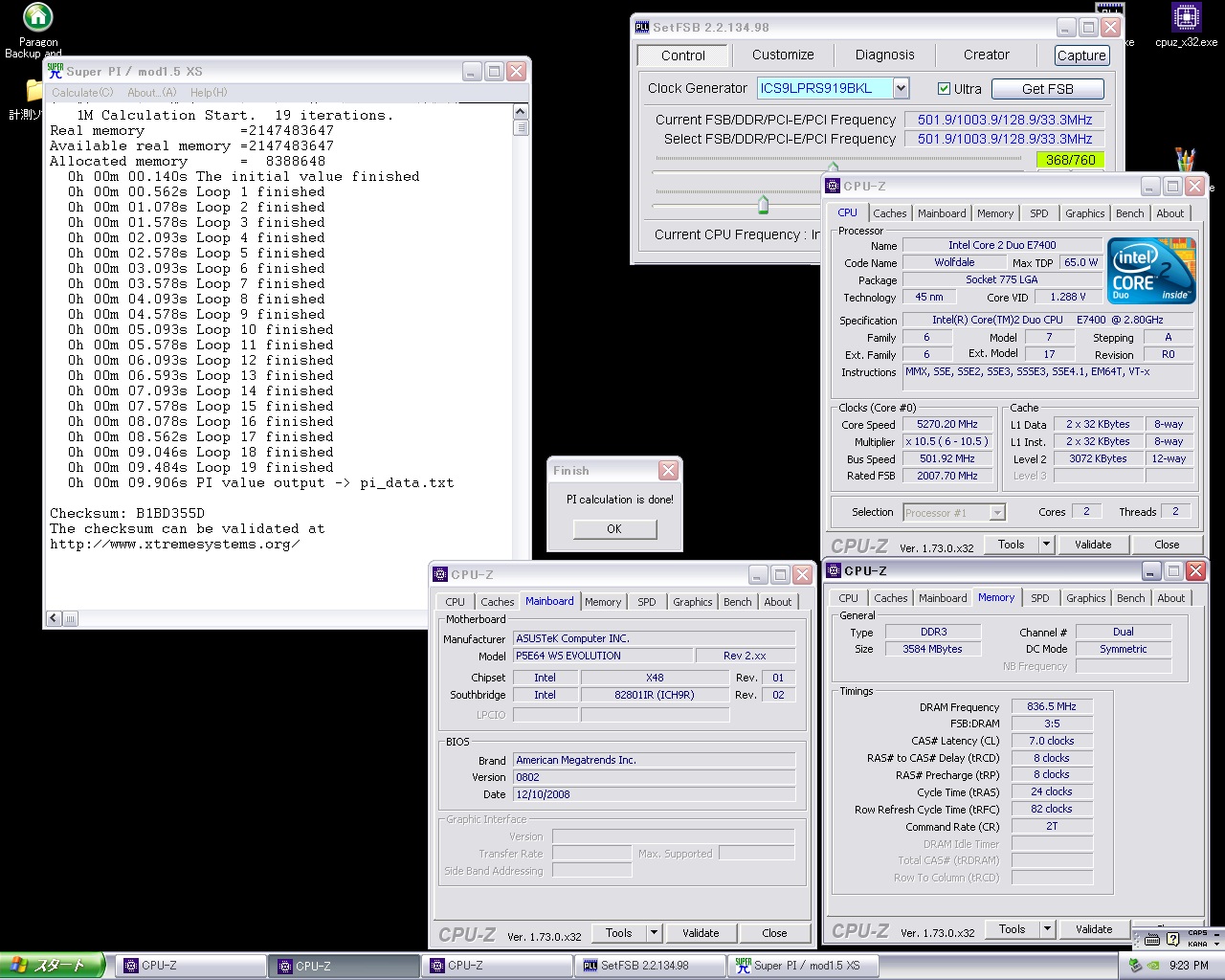
Task: Open the Clock Generator dropdown
Action: [901, 88]
